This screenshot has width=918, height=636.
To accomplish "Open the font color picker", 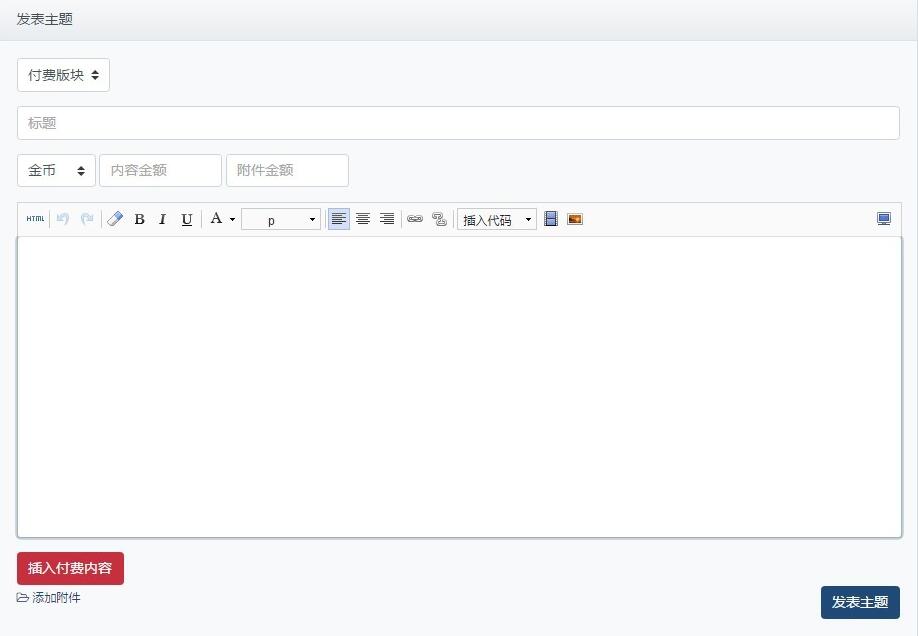I will point(222,219).
